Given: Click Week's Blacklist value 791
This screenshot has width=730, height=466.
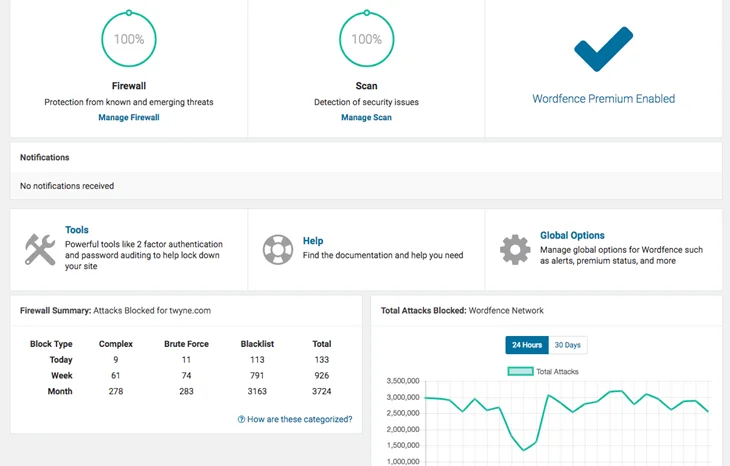Looking at the screenshot, I should tap(257, 375).
